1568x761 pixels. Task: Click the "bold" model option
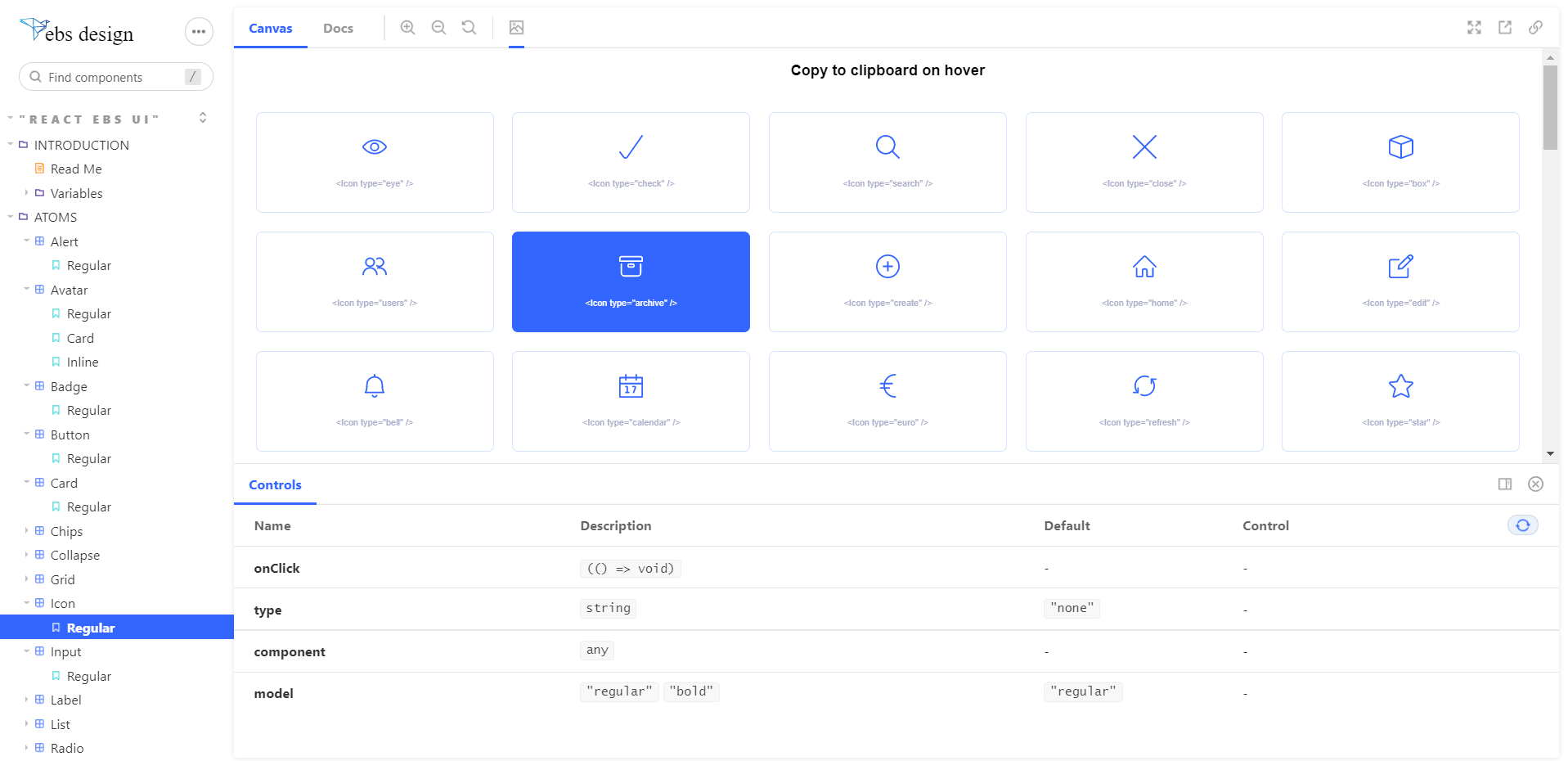tap(691, 691)
